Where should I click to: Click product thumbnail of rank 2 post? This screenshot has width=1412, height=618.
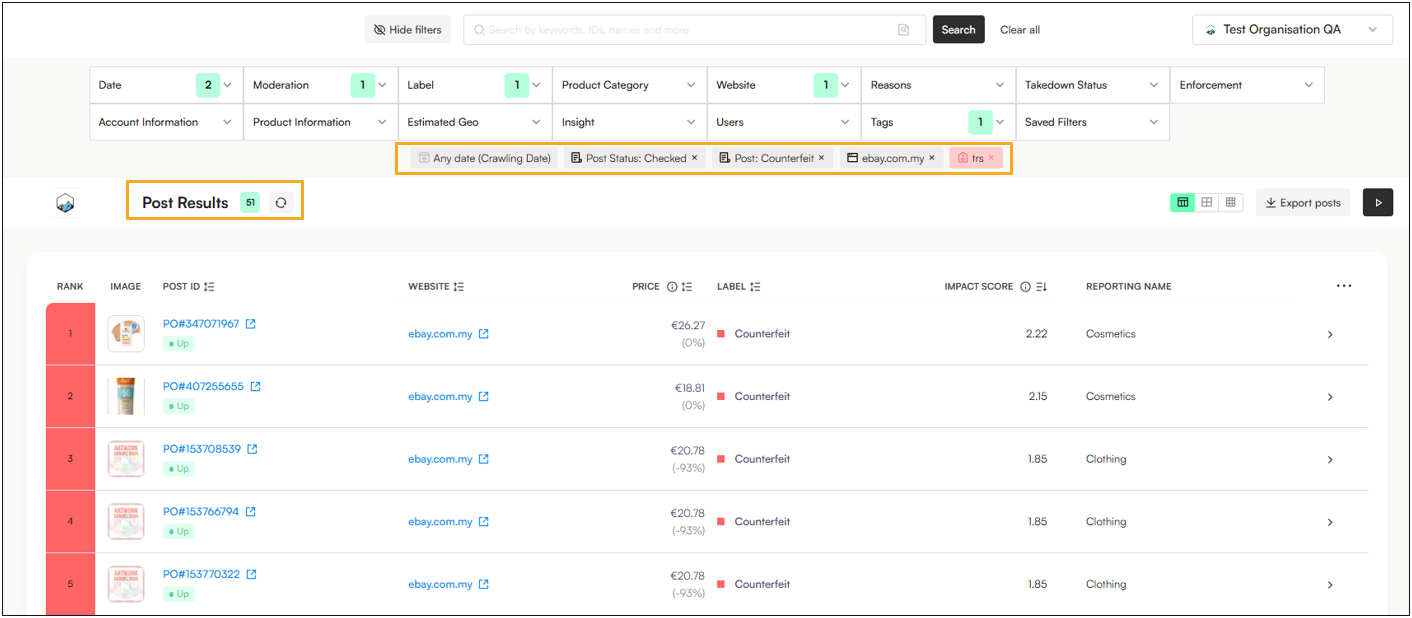tap(126, 396)
